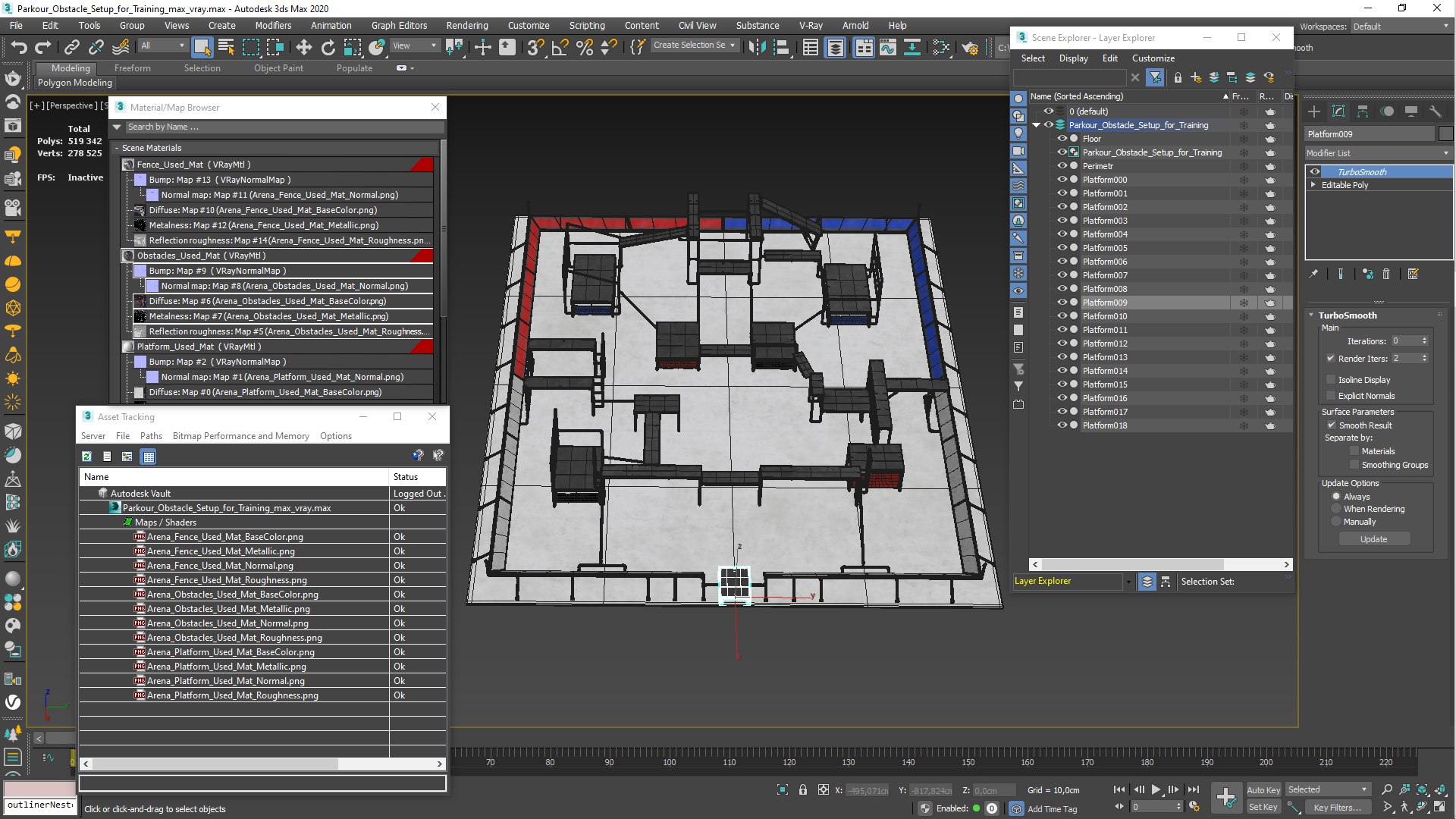Toggle the Render Iters checkbox
The image size is (1456, 819).
click(1331, 359)
